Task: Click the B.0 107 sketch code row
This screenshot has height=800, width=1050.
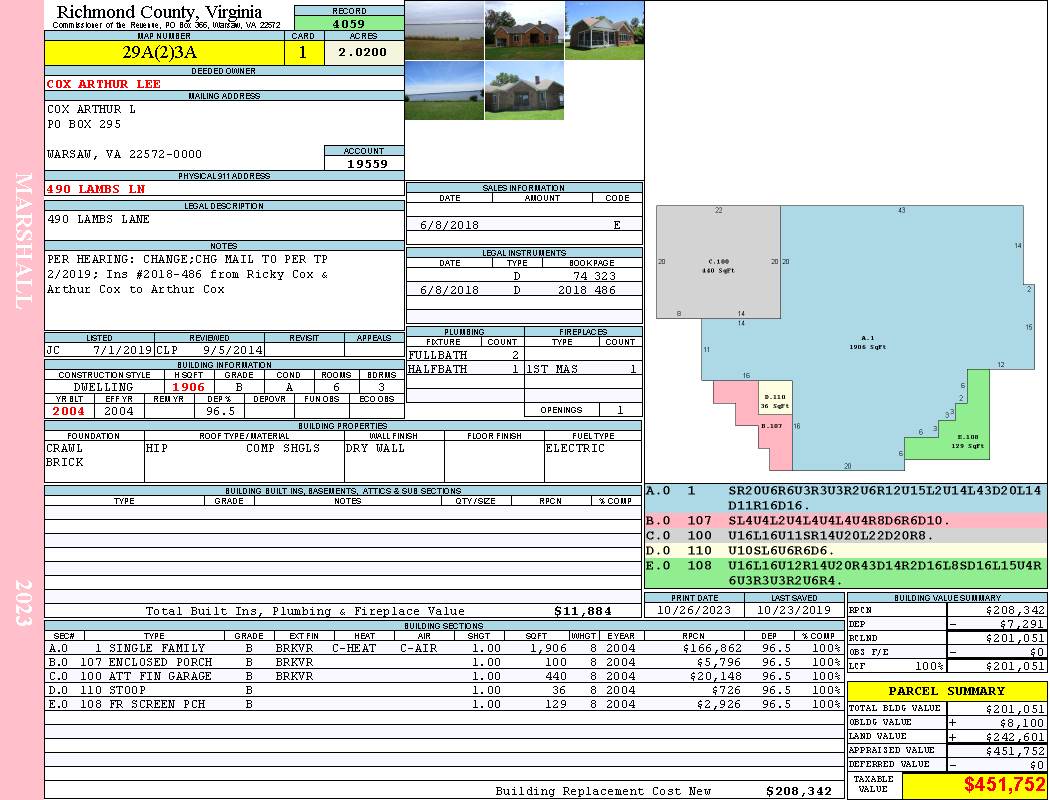Action: coord(845,520)
